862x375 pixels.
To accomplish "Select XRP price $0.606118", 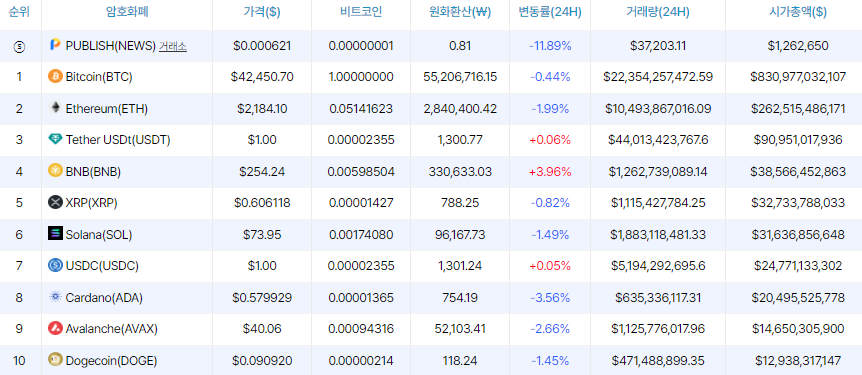I will 262,203.
